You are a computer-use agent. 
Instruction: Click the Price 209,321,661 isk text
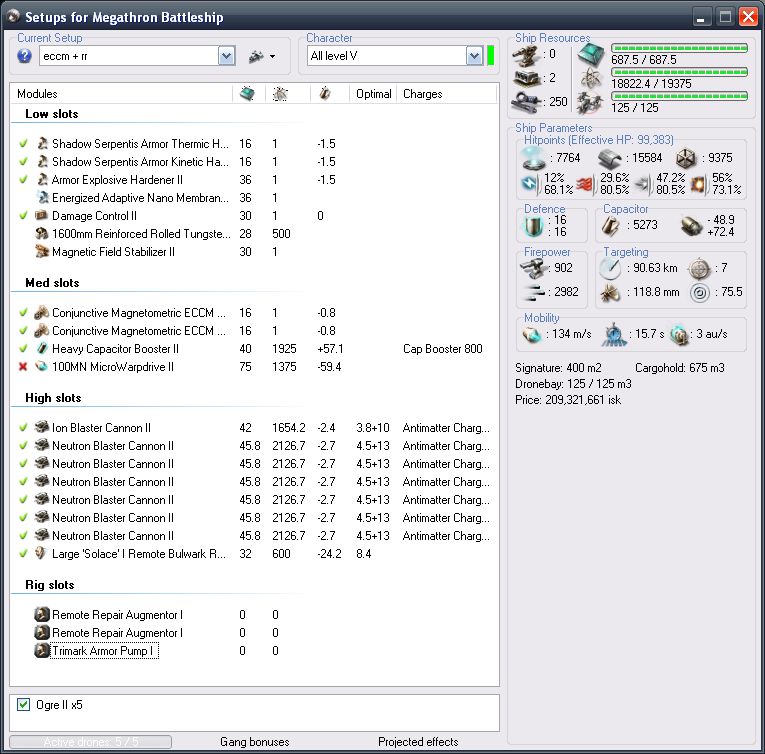click(x=568, y=400)
